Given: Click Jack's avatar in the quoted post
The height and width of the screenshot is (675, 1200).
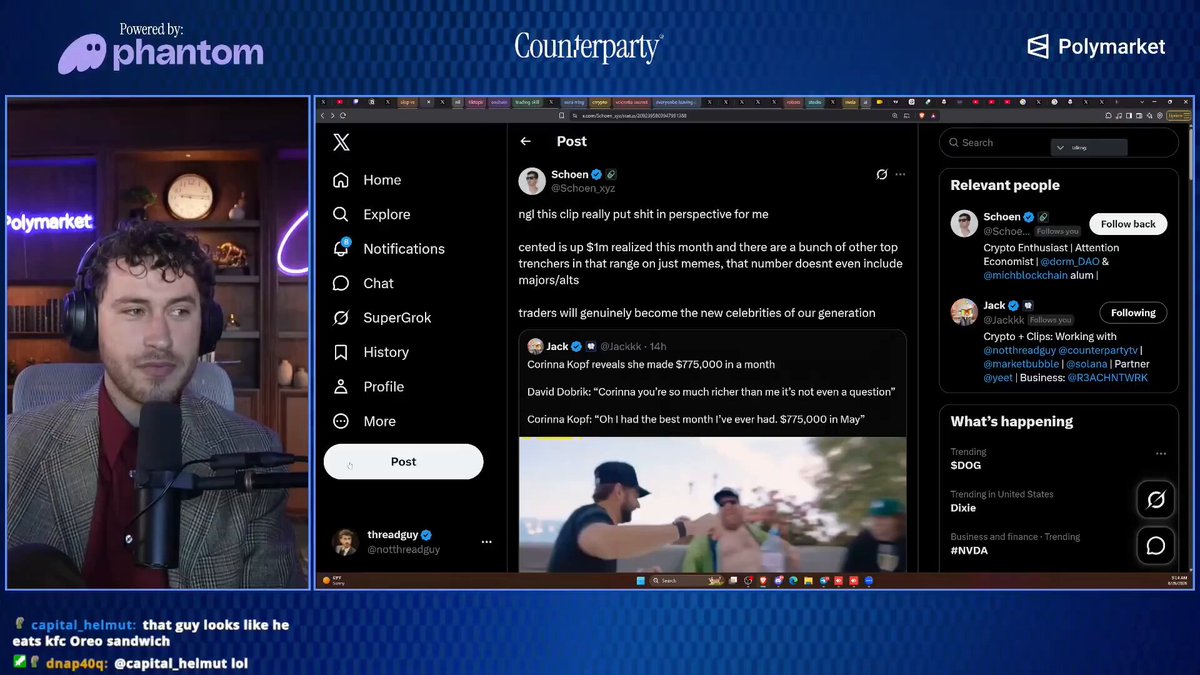Looking at the screenshot, I should 535,346.
